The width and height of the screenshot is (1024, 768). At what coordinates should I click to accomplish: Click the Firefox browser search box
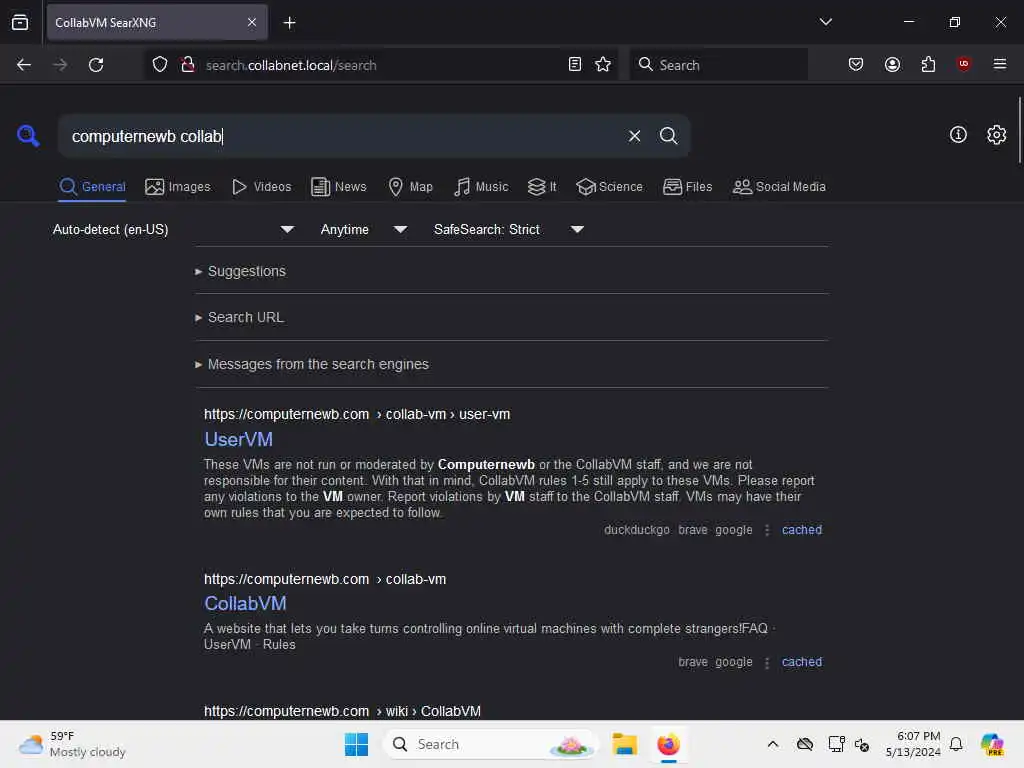718,65
